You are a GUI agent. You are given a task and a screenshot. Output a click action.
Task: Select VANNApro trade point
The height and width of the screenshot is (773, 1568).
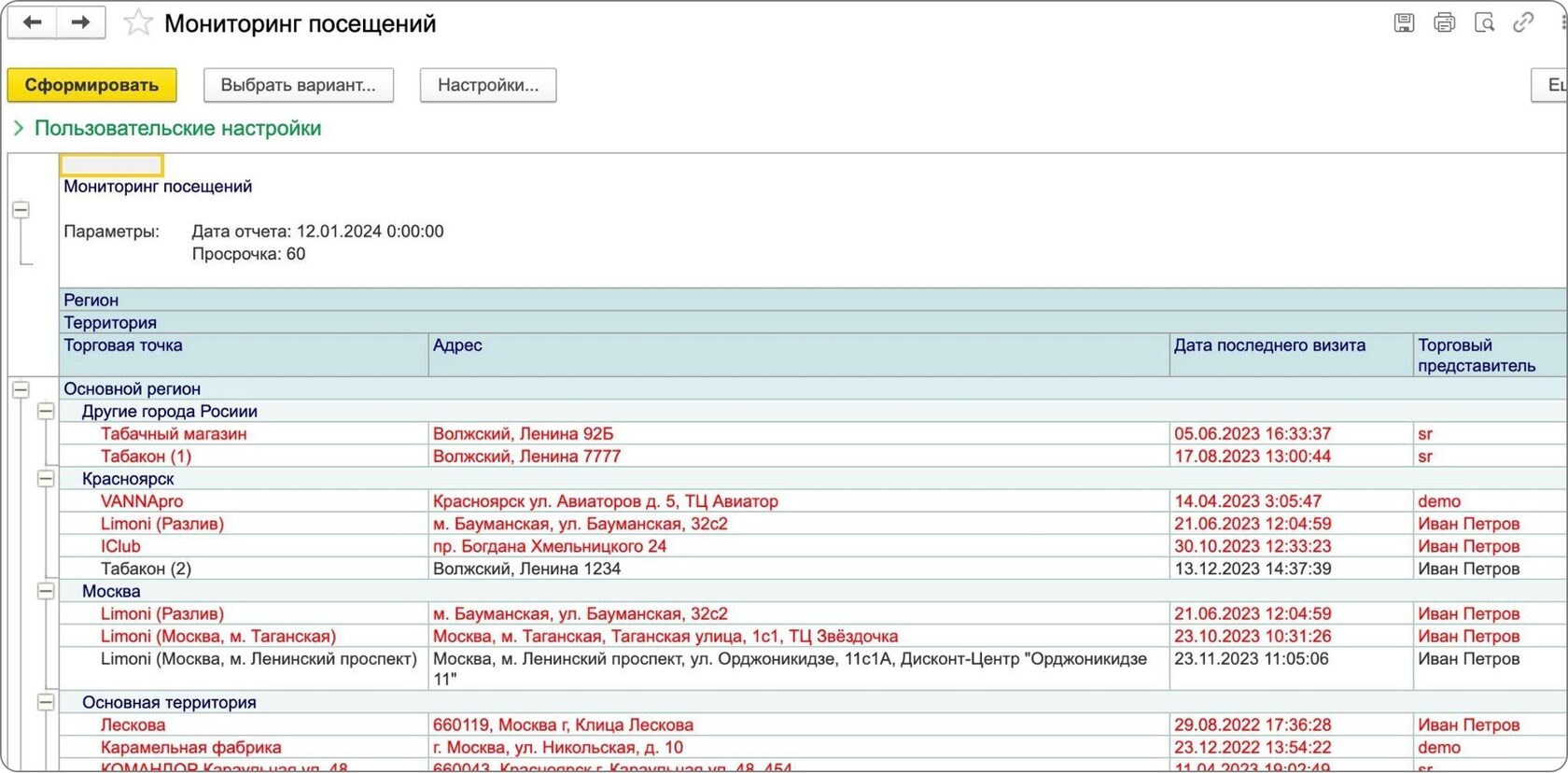coord(142,501)
